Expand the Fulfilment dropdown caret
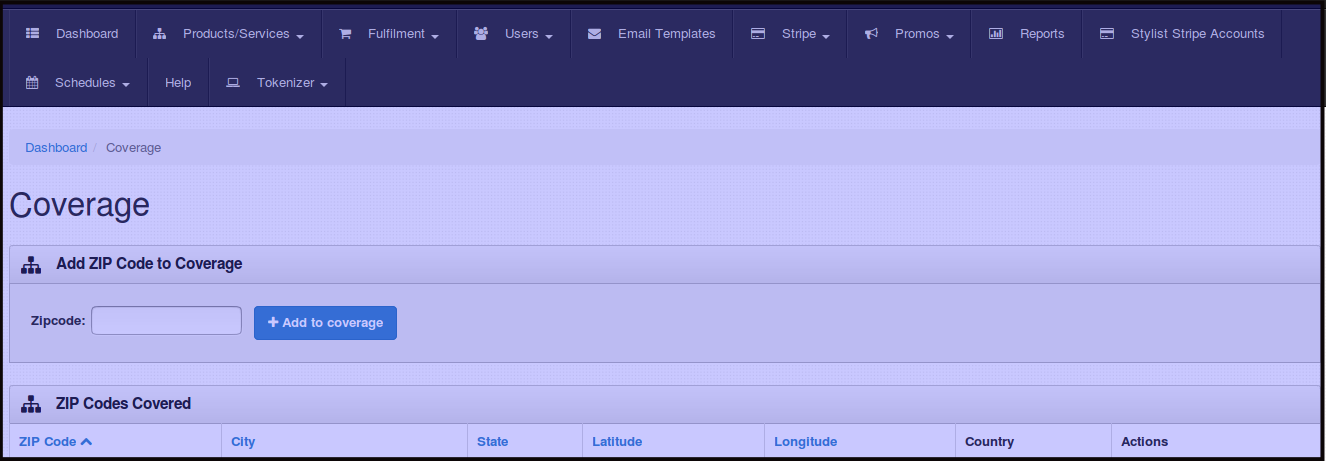This screenshot has width=1326, height=461. 435,36
